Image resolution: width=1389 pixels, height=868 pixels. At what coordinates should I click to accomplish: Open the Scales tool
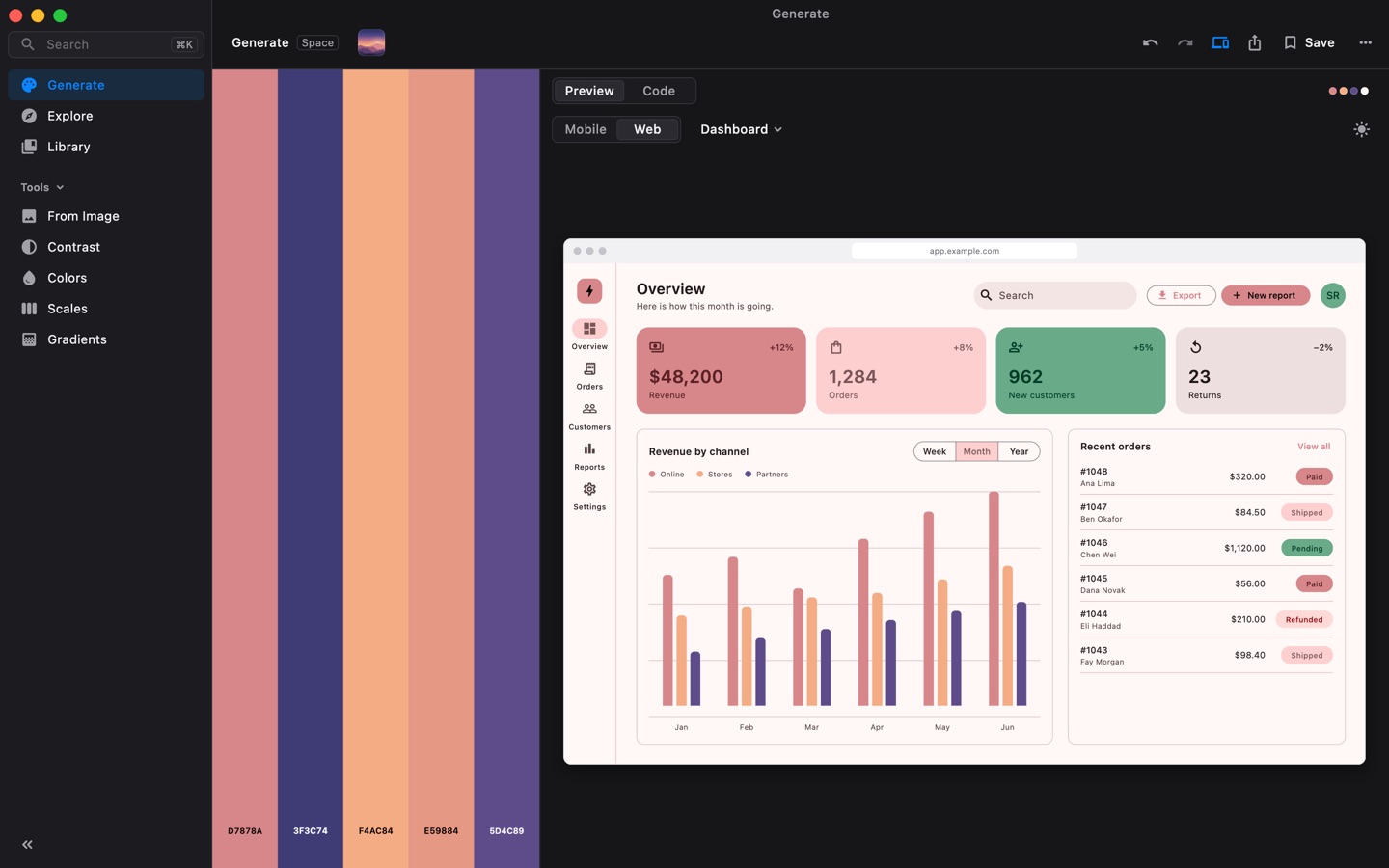(106, 309)
